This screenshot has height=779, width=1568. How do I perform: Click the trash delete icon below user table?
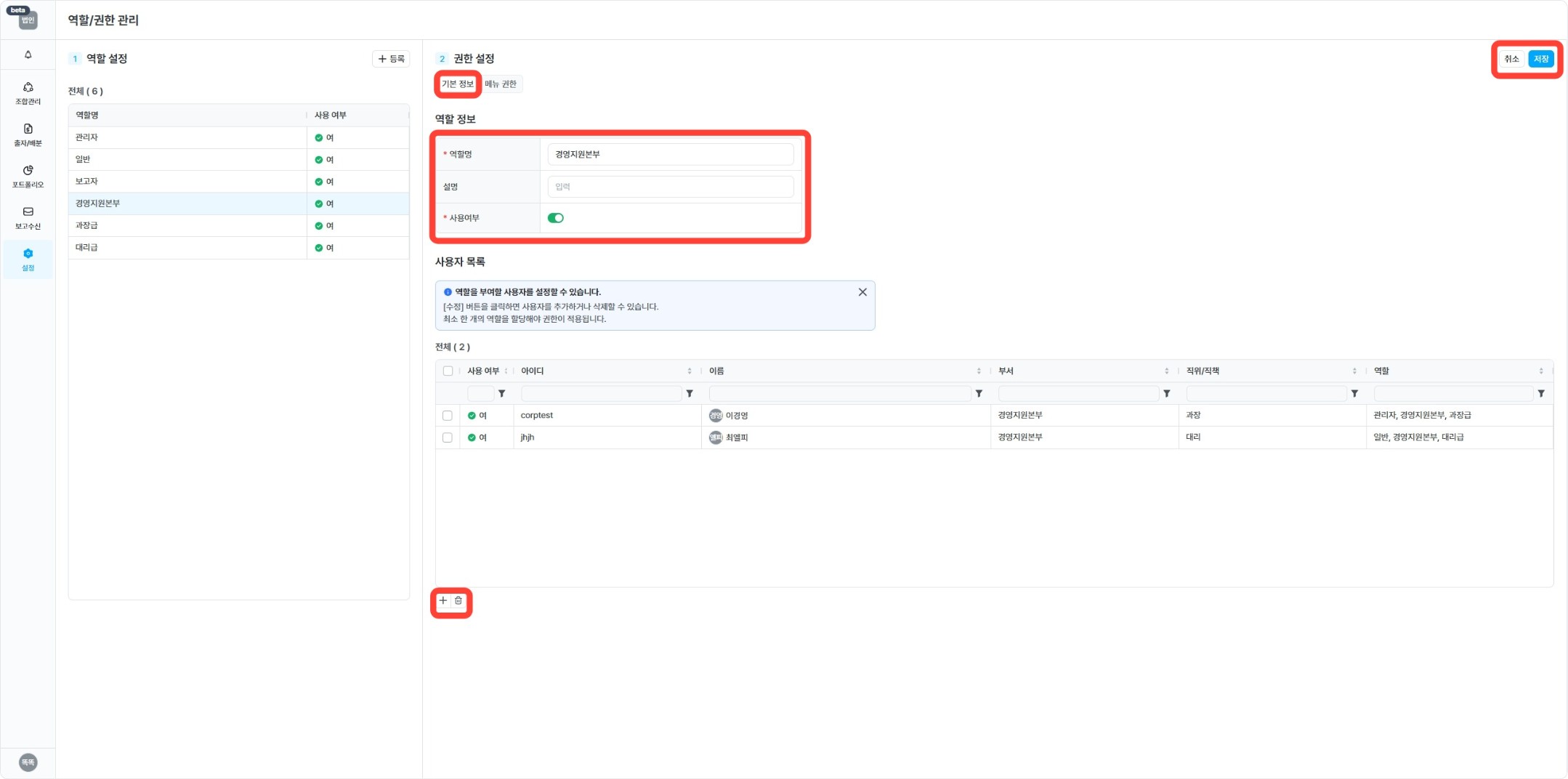[458, 601]
